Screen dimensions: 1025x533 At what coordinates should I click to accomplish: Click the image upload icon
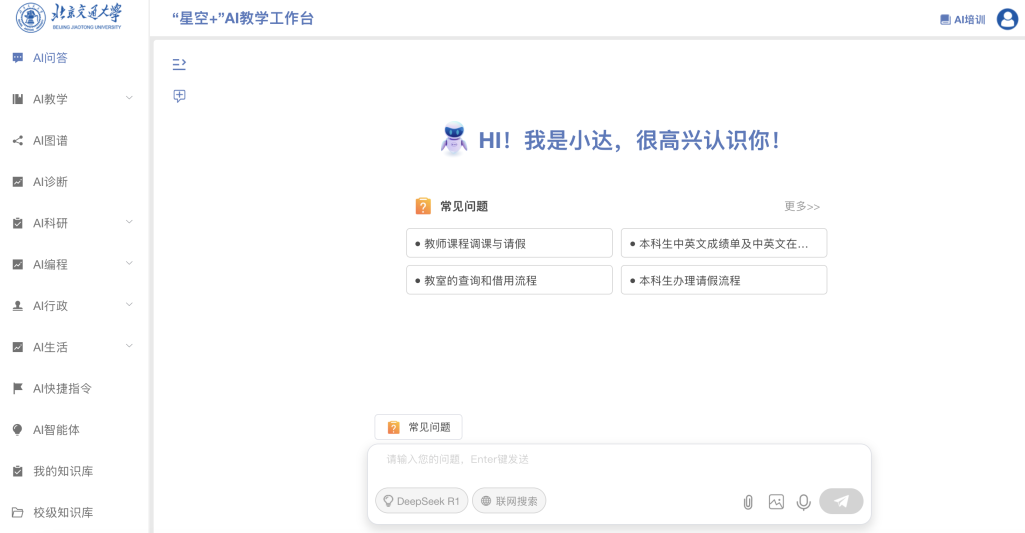[776, 502]
